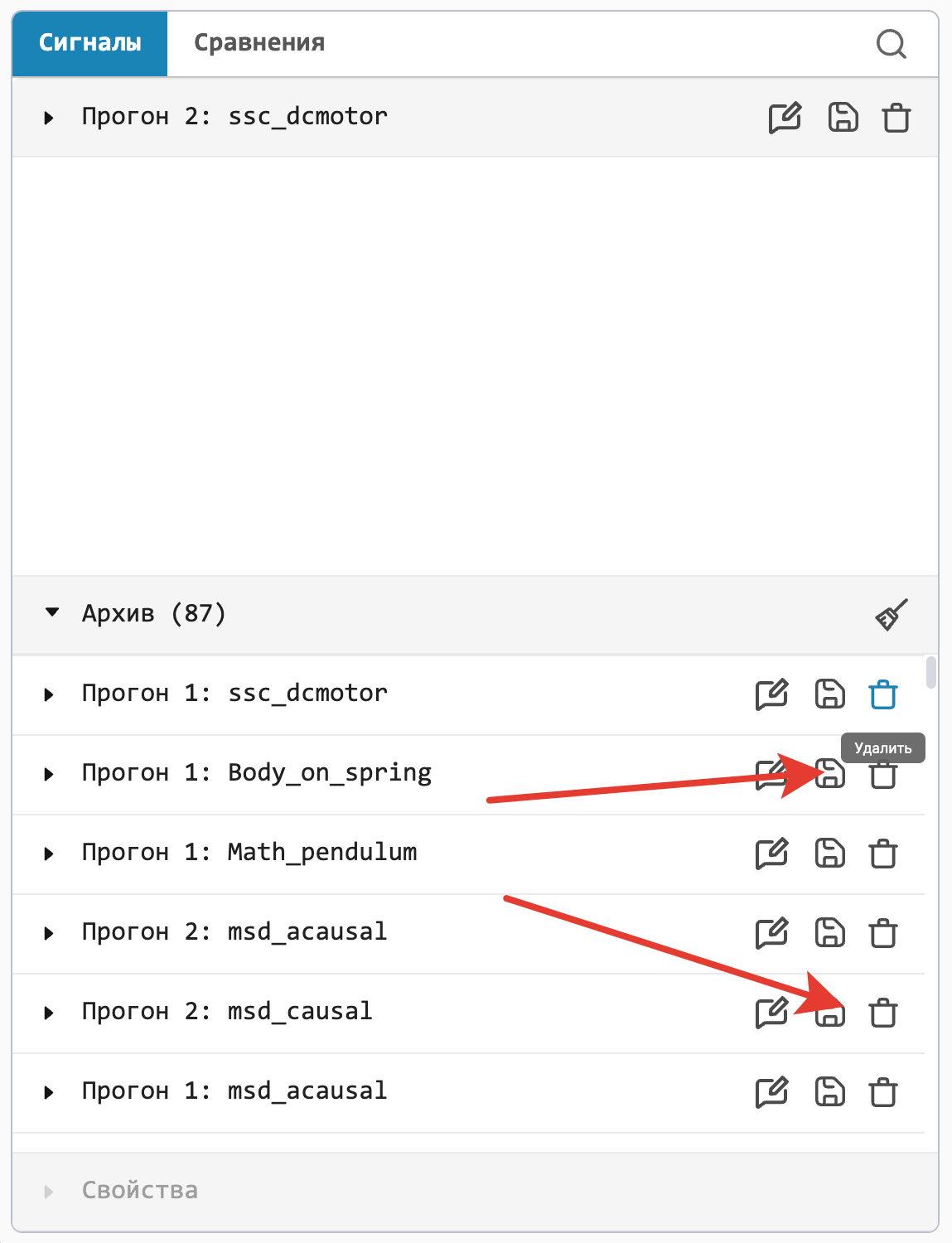The width and height of the screenshot is (952, 1243).
Task: Select the Прогон 2: ssc_dcmotor label
Action: [x=234, y=117]
